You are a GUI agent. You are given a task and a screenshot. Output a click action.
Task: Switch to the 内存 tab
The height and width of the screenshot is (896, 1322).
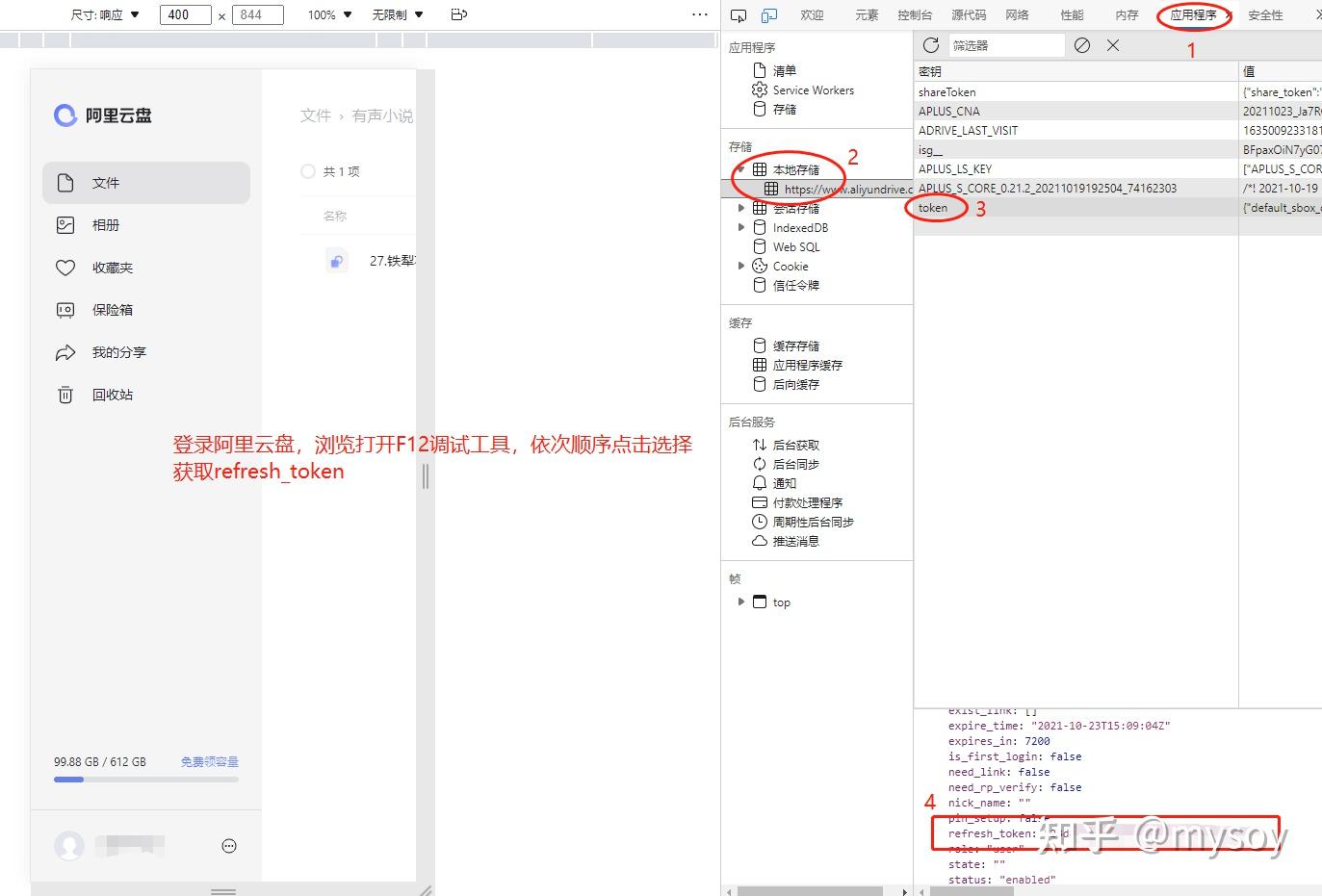tap(1127, 14)
